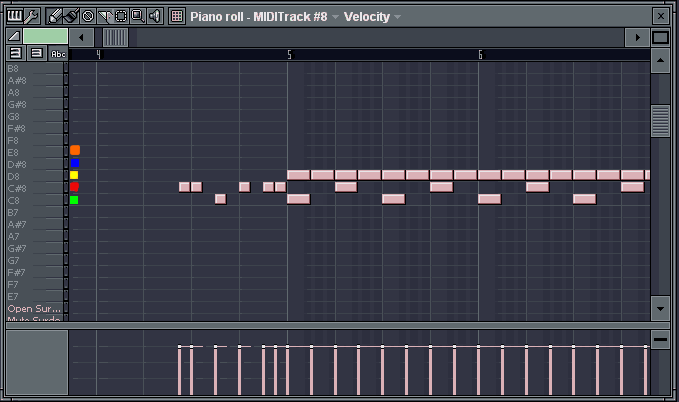This screenshot has height=402, width=679.
Task: Click the A8 key label
Action: coord(13,93)
